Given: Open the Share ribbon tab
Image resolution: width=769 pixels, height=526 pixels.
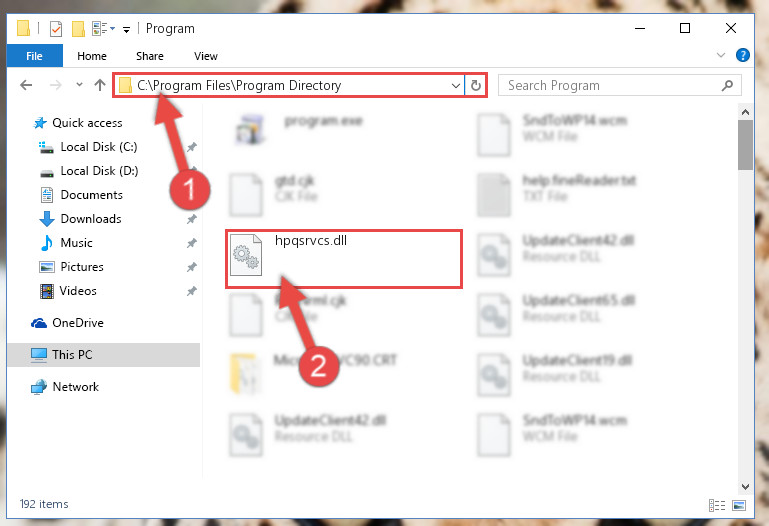Looking at the screenshot, I should click(150, 56).
